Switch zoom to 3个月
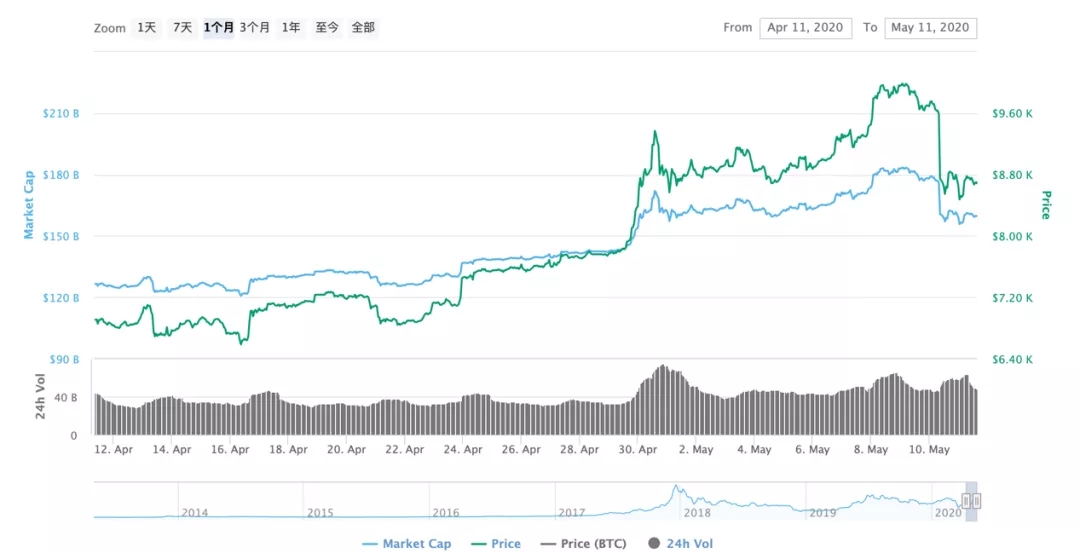The height and width of the screenshot is (553, 1080). 254,28
